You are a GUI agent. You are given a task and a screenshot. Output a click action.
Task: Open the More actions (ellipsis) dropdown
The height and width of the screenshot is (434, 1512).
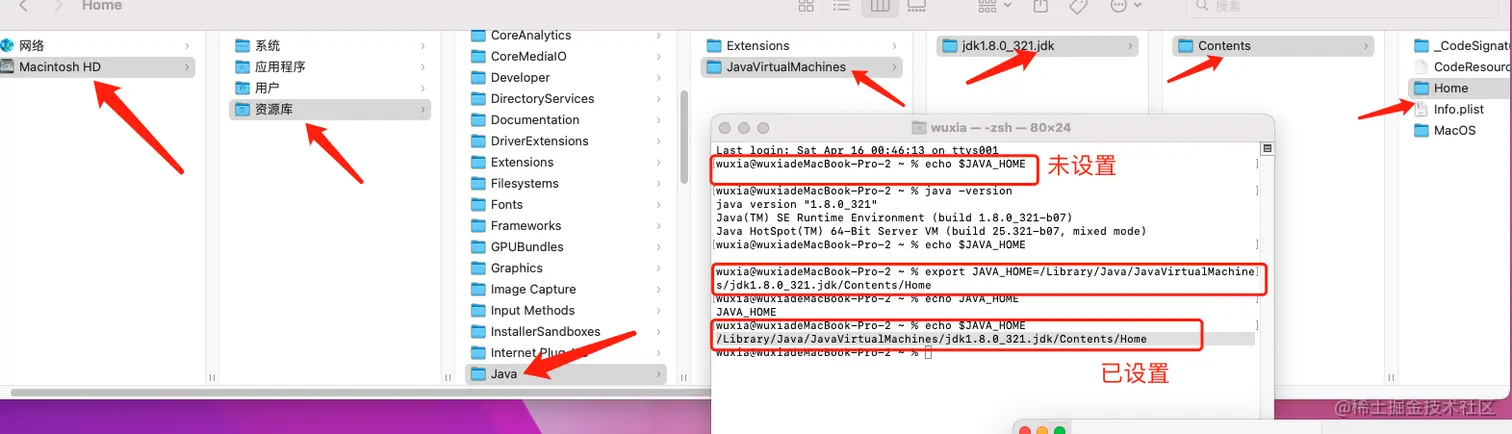point(1126,6)
